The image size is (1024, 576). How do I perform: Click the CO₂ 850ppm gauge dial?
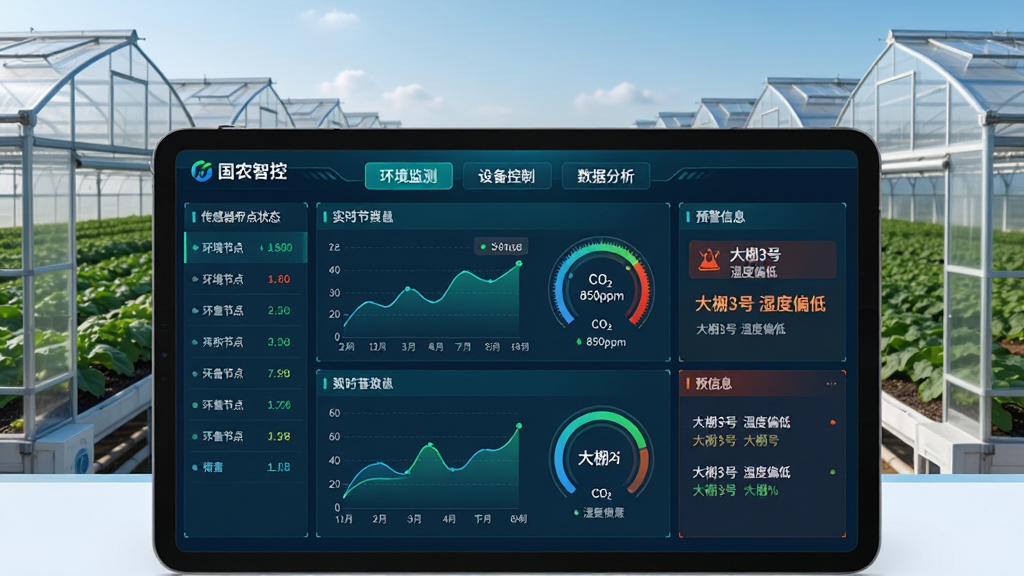tap(601, 283)
